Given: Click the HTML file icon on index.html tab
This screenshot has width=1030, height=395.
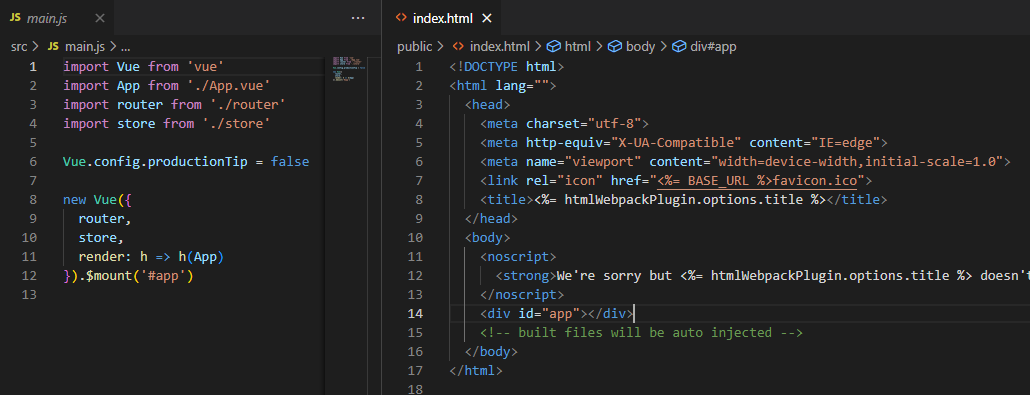Looking at the screenshot, I should tap(401, 18).
